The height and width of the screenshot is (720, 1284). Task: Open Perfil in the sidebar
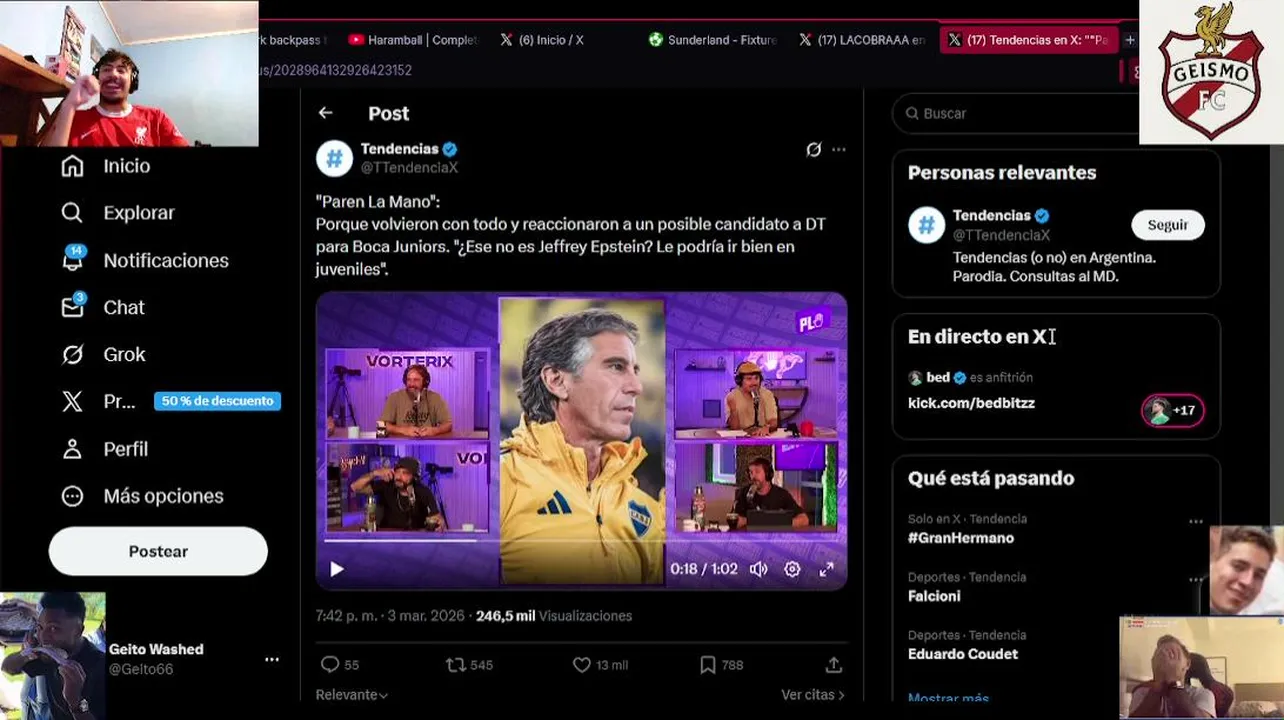point(104,449)
